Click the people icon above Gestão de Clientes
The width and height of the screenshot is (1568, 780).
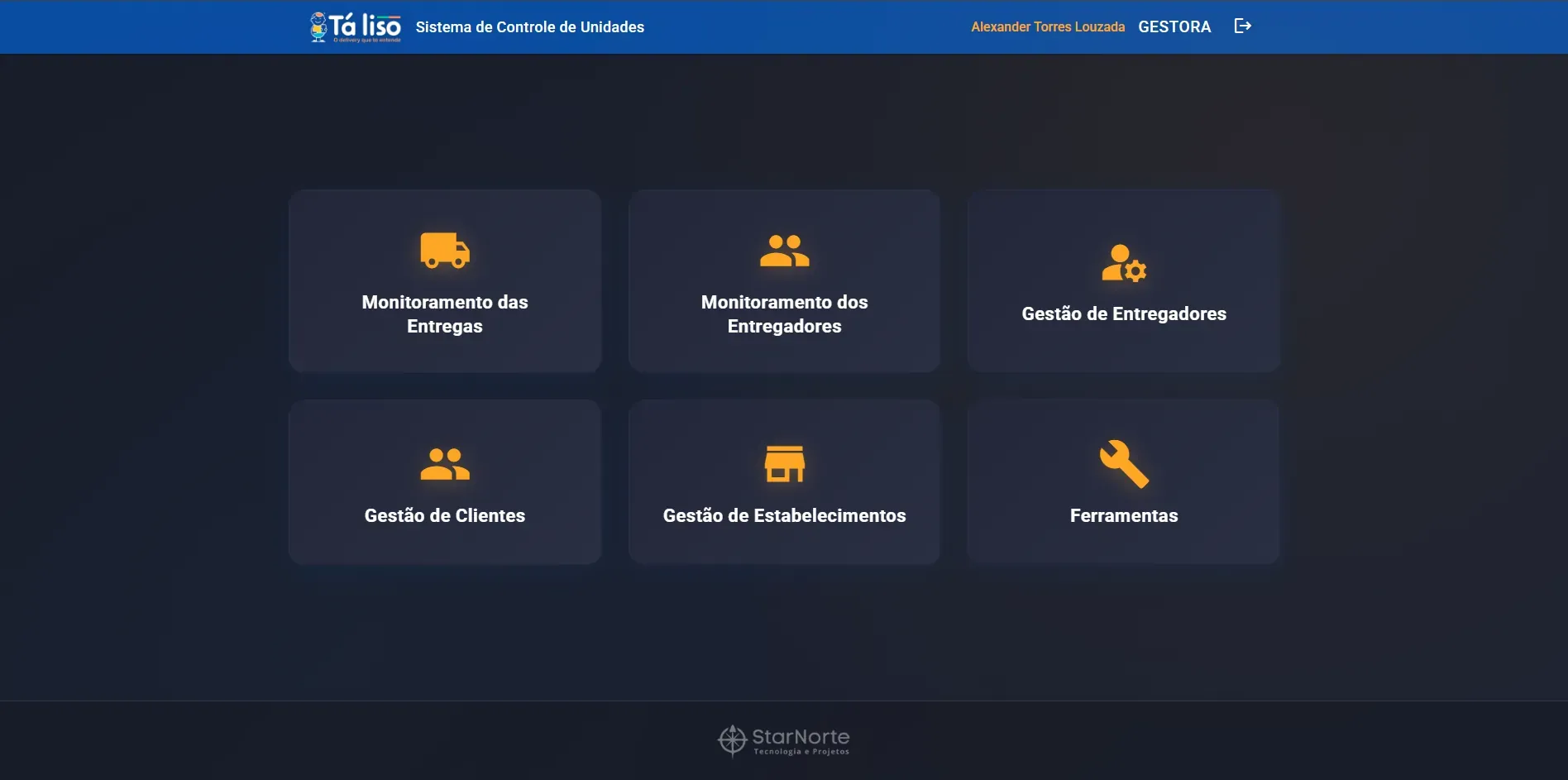pos(445,464)
